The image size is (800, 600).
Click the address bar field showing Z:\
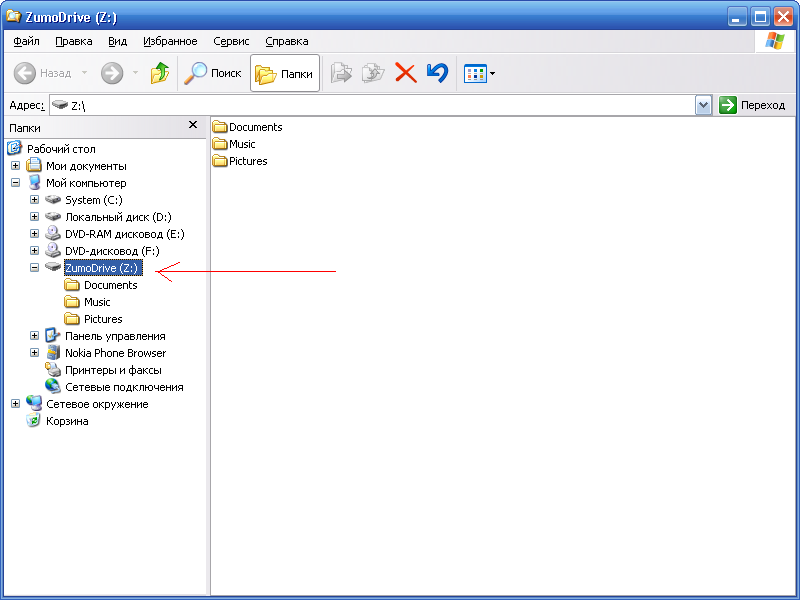[x=372, y=106]
